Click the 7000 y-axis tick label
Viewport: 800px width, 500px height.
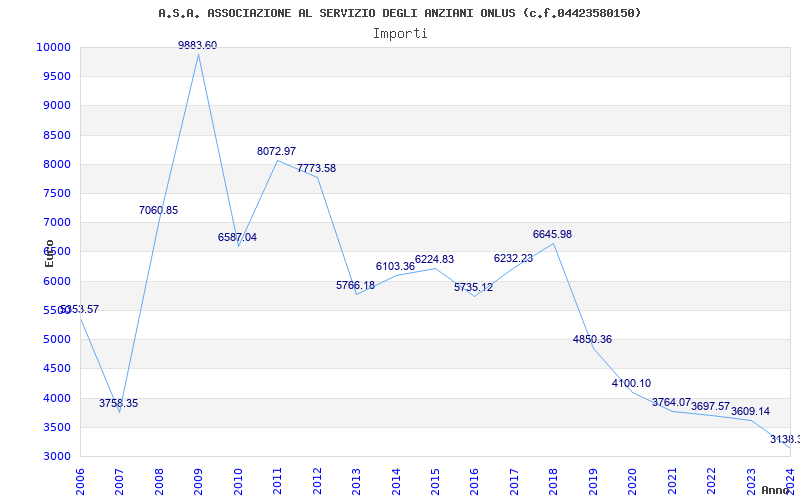click(x=56, y=222)
